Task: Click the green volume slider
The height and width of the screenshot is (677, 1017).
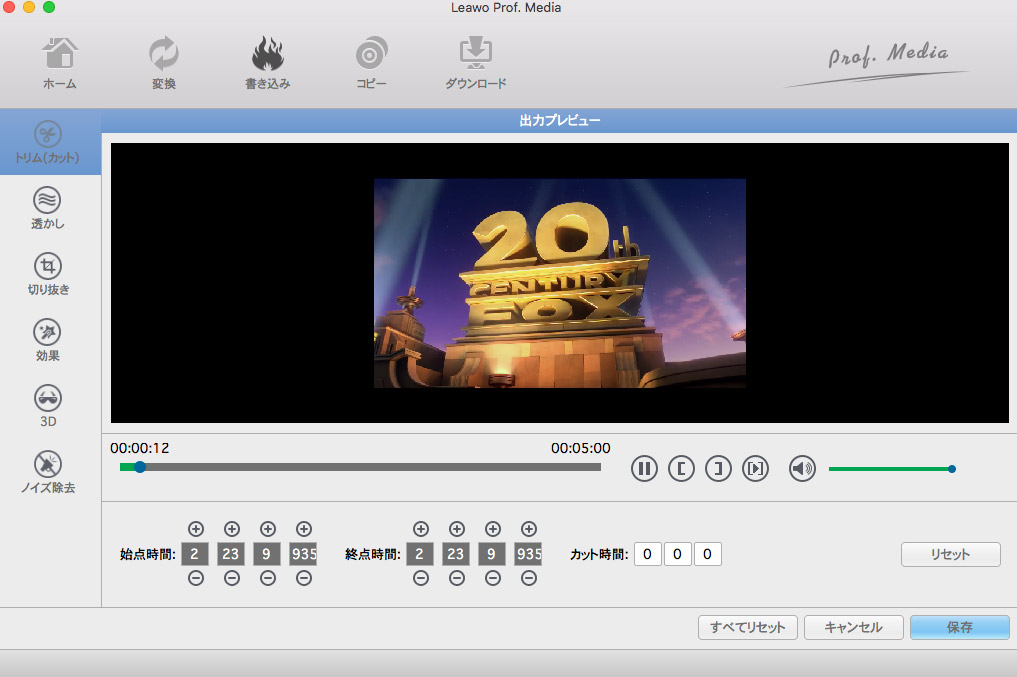Action: click(889, 468)
